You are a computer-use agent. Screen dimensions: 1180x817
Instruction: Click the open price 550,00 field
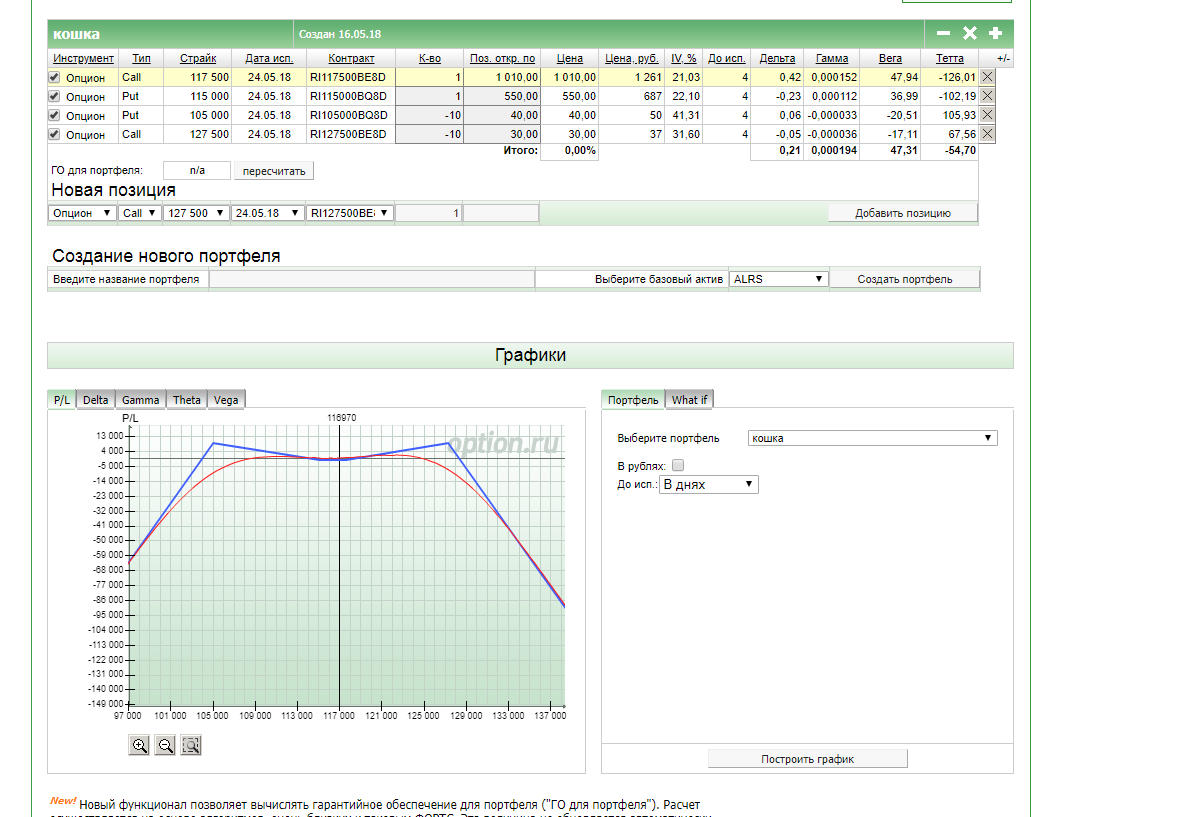tap(502, 96)
